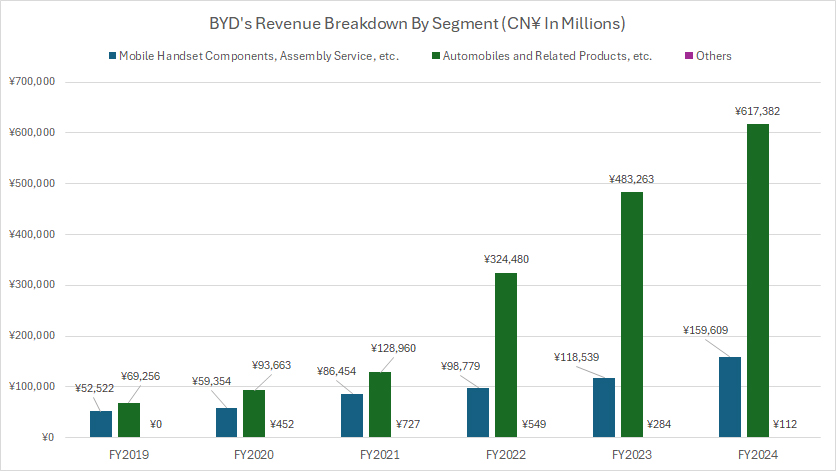
Task: Click the ¥300,000 axis label
Action: coord(32,285)
